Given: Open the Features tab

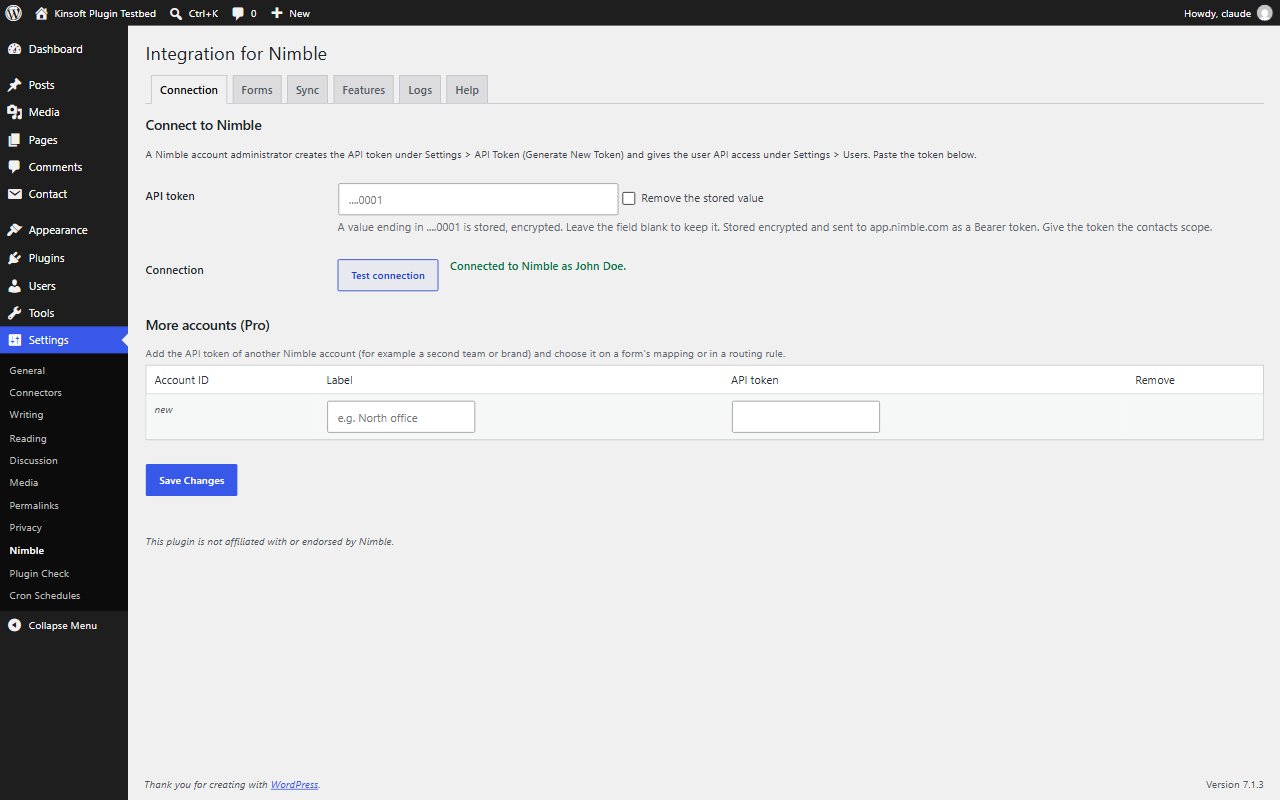Looking at the screenshot, I should click(x=363, y=90).
